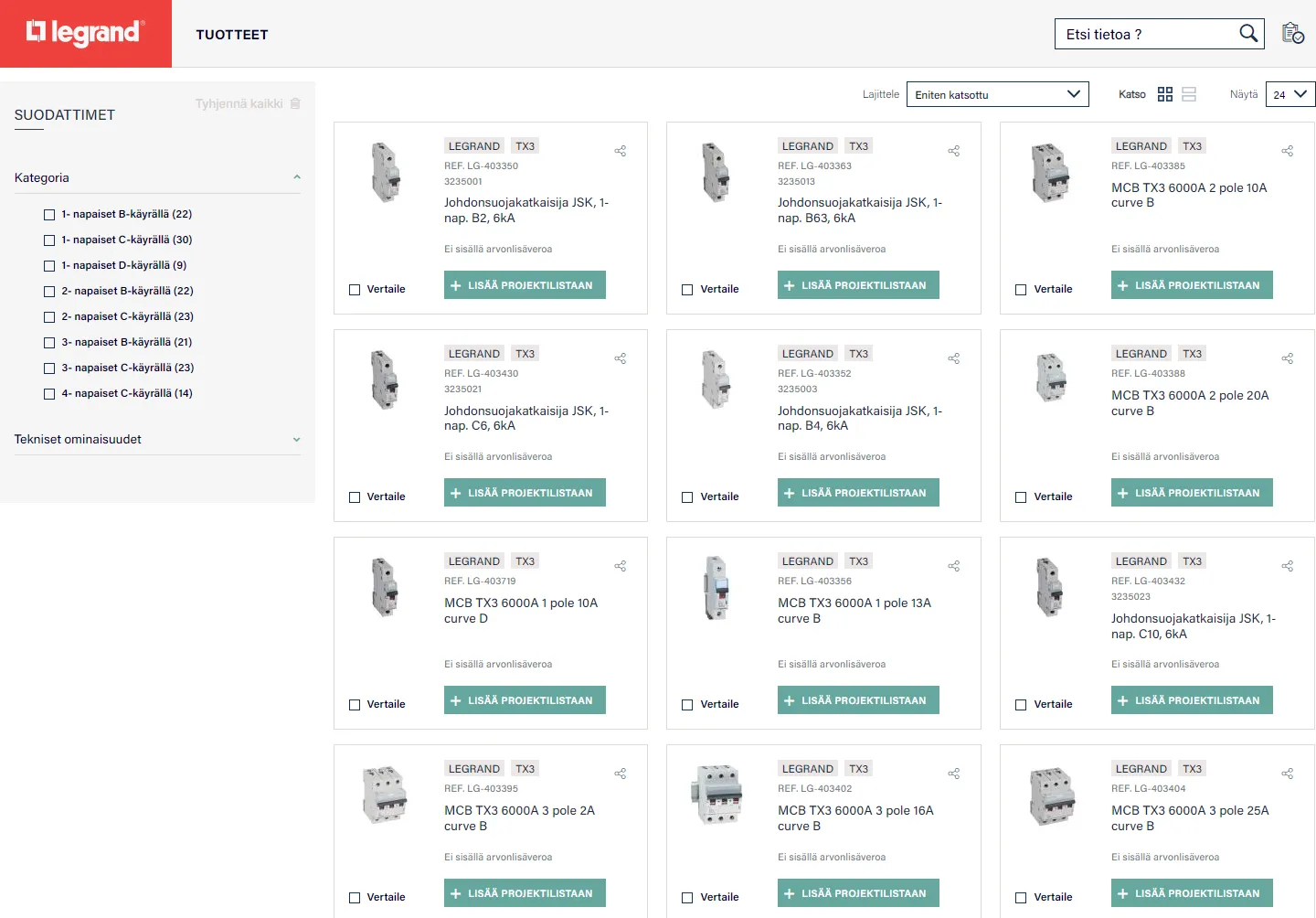This screenshot has width=1316, height=918.
Task: Open the Eniten katsottu sort dropdown
Action: click(997, 94)
